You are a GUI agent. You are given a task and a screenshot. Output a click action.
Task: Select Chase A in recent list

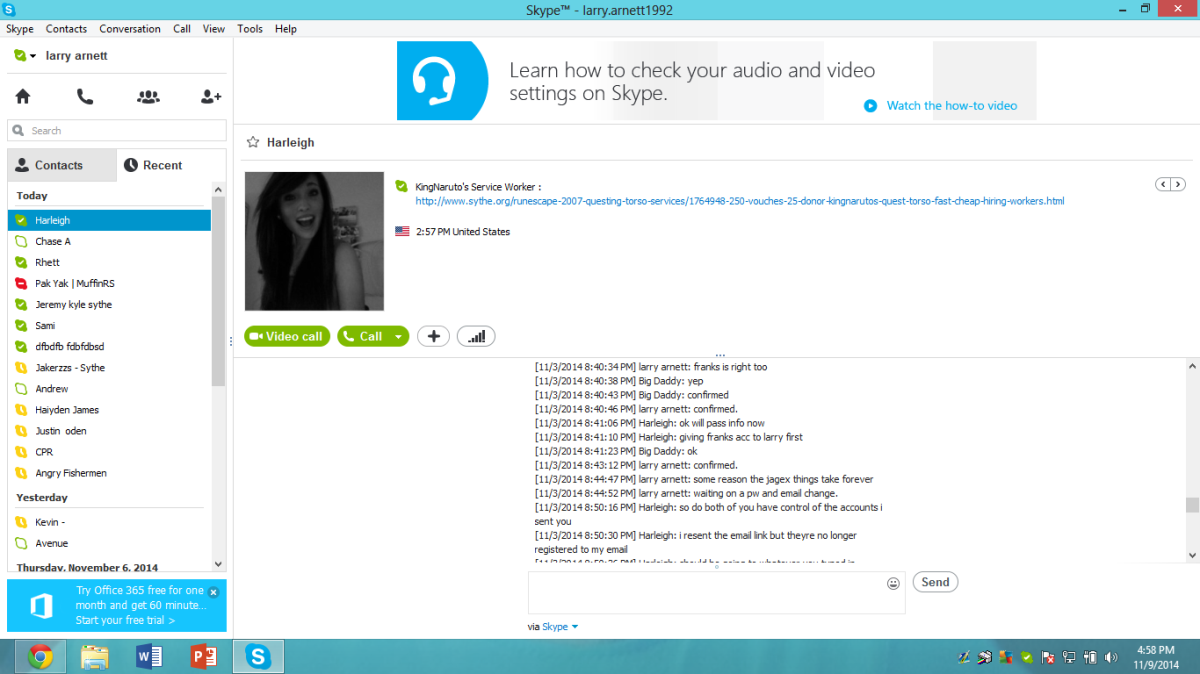click(x=109, y=241)
